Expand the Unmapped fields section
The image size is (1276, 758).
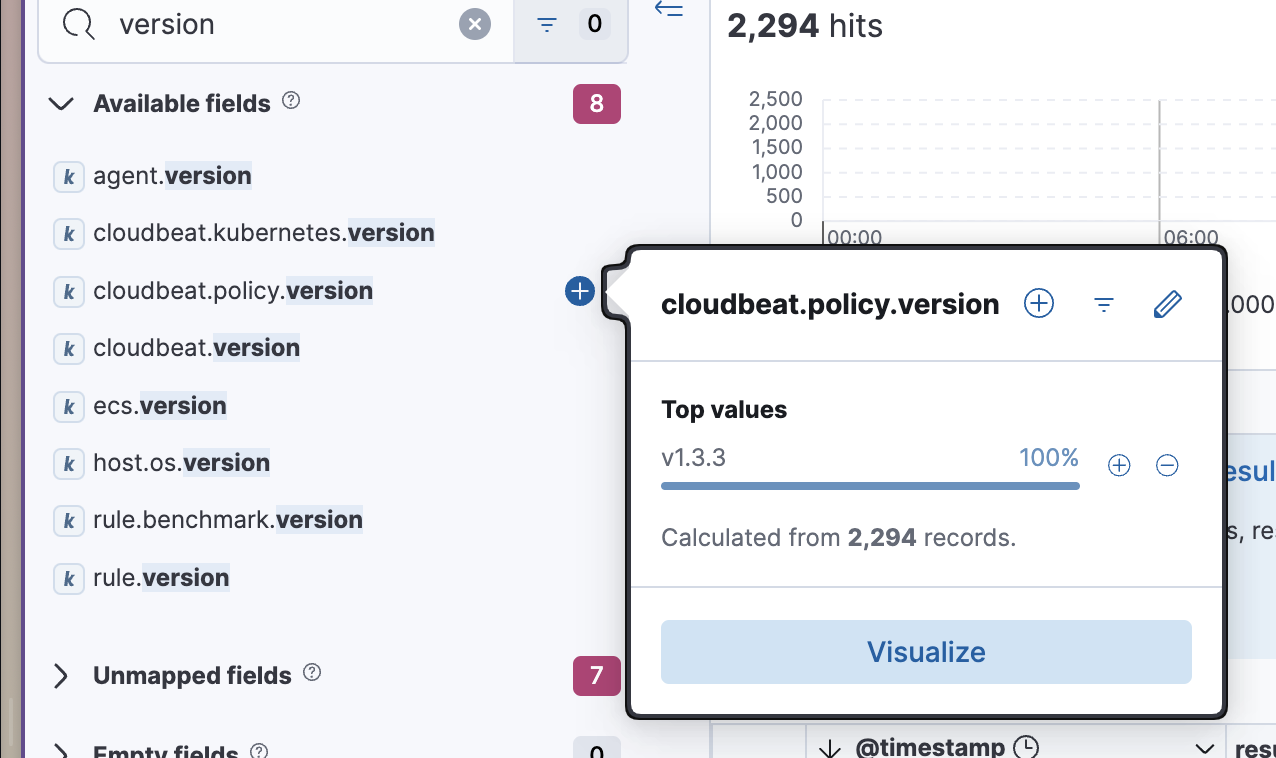[x=60, y=675]
